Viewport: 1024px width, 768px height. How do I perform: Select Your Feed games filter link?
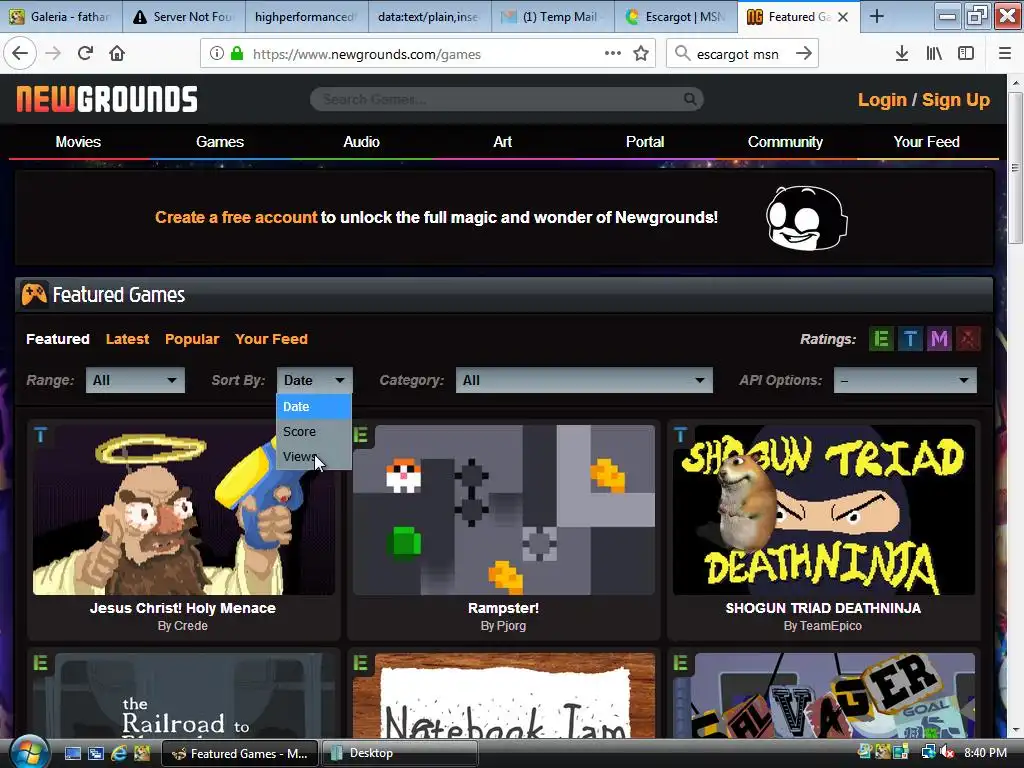coord(271,339)
